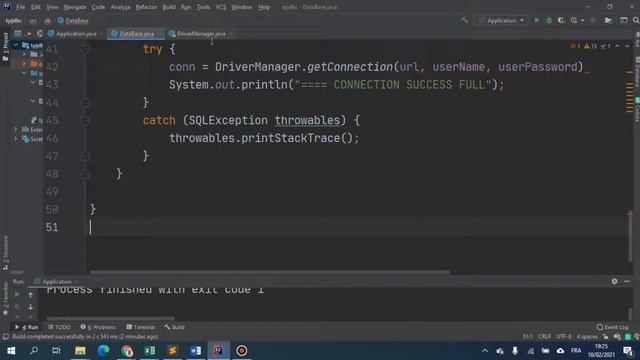The image size is (640, 360).
Task: Run with coverage icon in toolbar
Action: click(561, 20)
